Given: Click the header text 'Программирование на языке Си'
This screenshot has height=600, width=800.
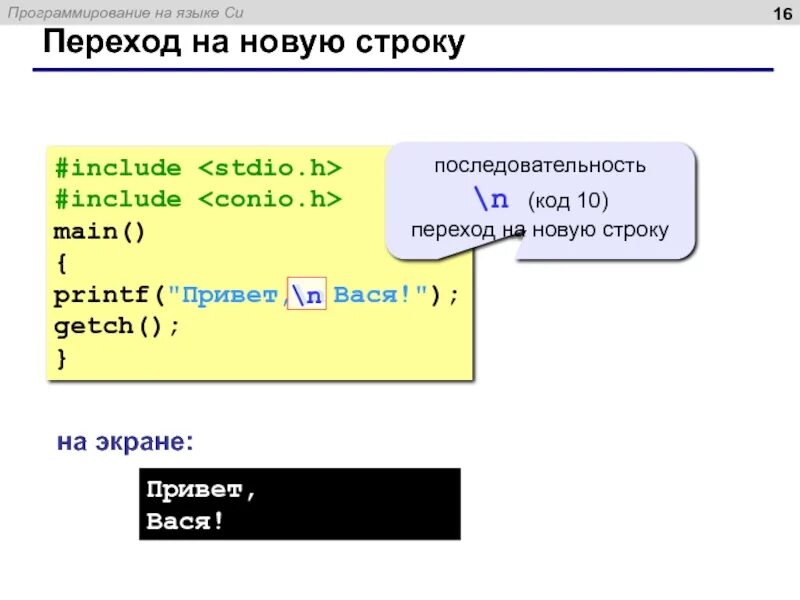Looking at the screenshot, I should (x=126, y=13).
